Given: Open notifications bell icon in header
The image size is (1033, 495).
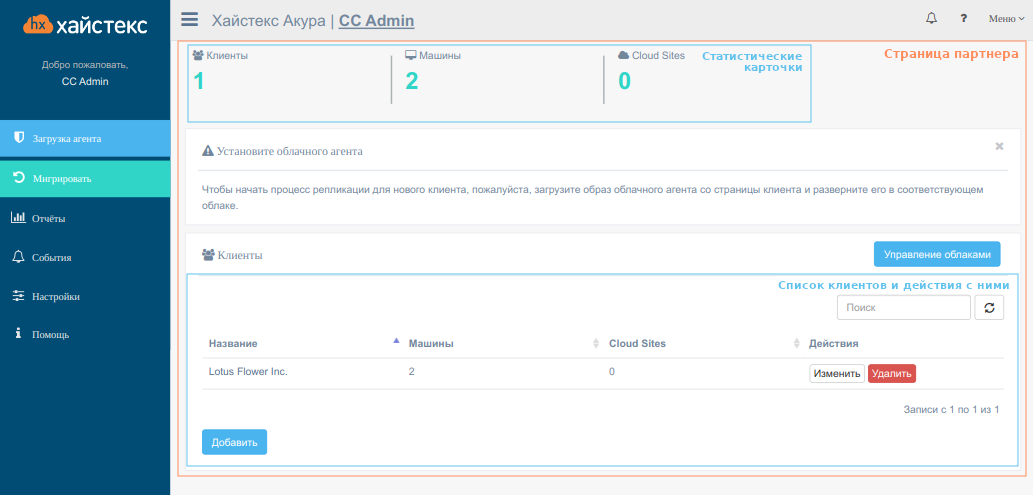Looking at the screenshot, I should click(931, 18).
